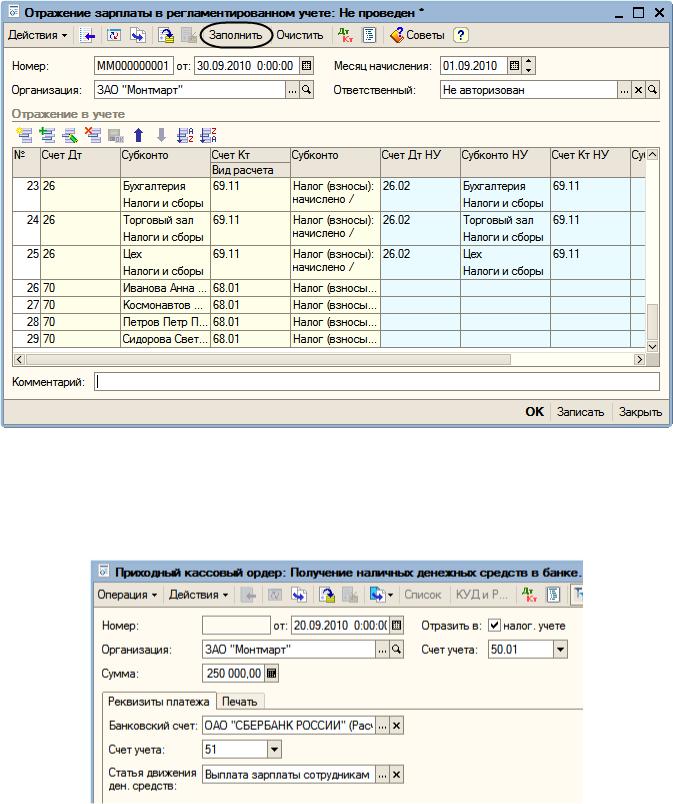Open the document journal icon next to Дт/Кт
The image size is (673, 804).
click(369, 35)
